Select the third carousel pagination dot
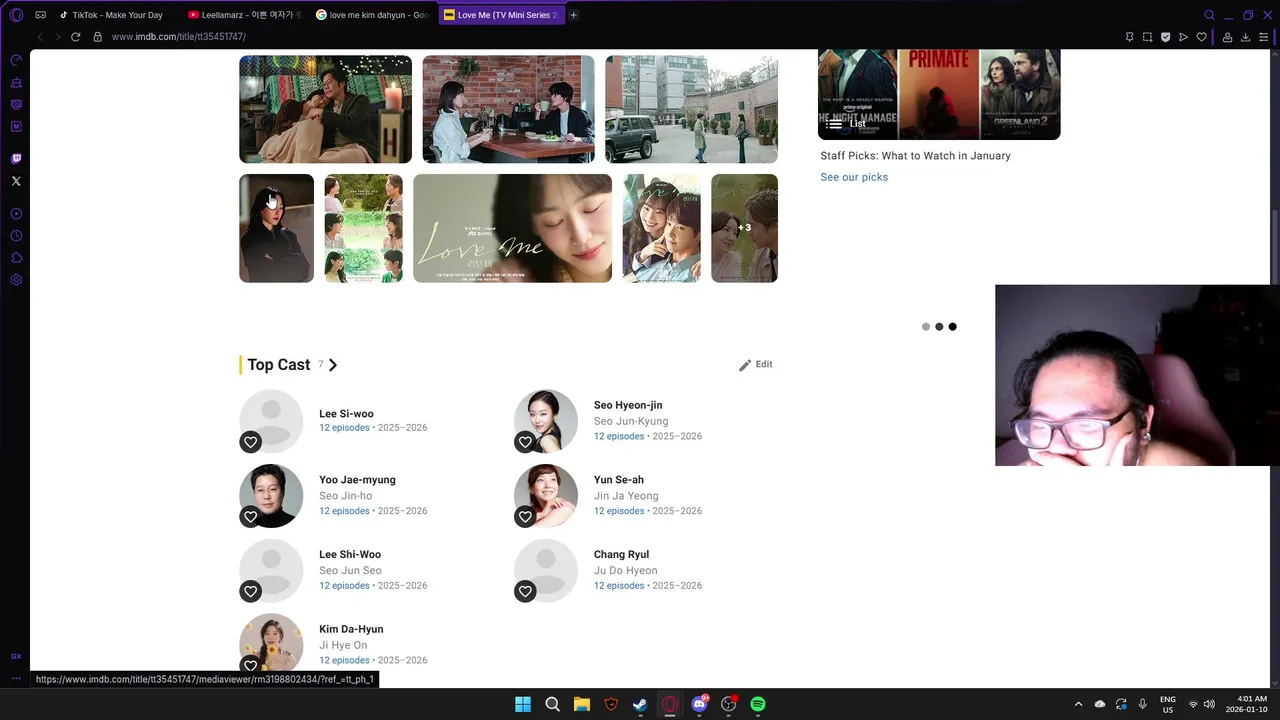The width and height of the screenshot is (1280, 720). 952,327
